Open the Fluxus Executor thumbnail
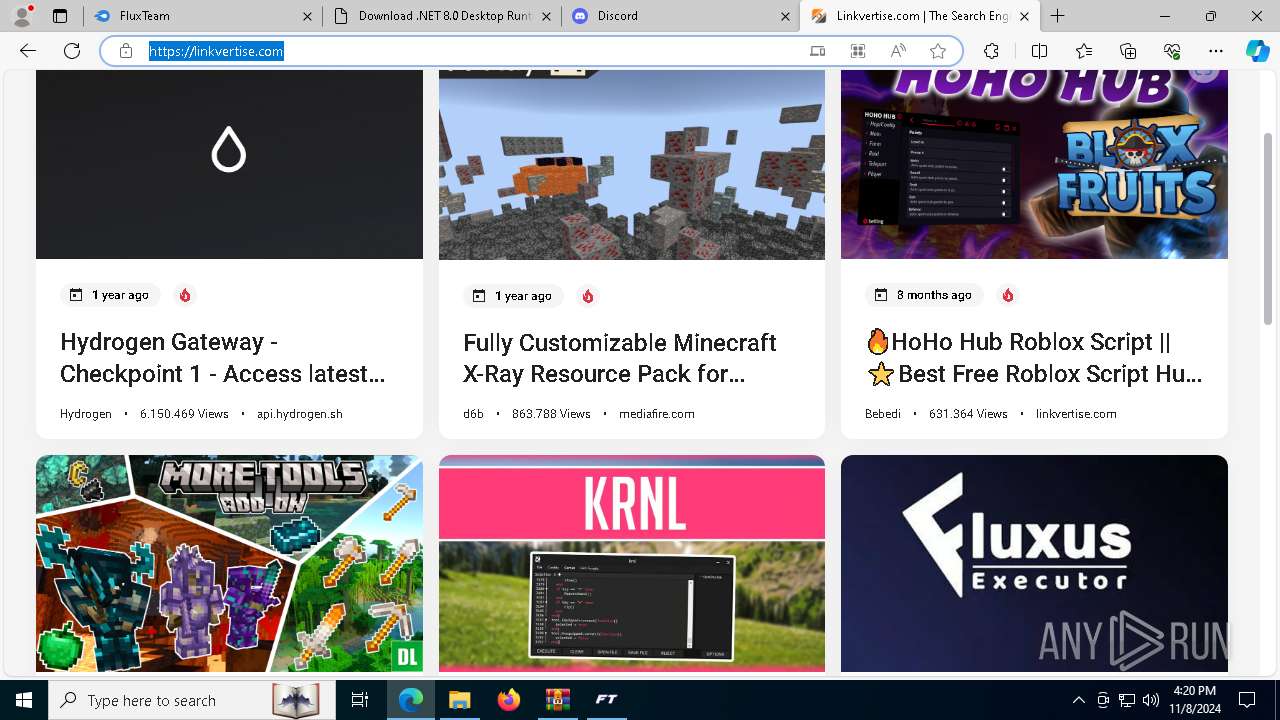This screenshot has width=1280, height=720. tap(1034, 563)
